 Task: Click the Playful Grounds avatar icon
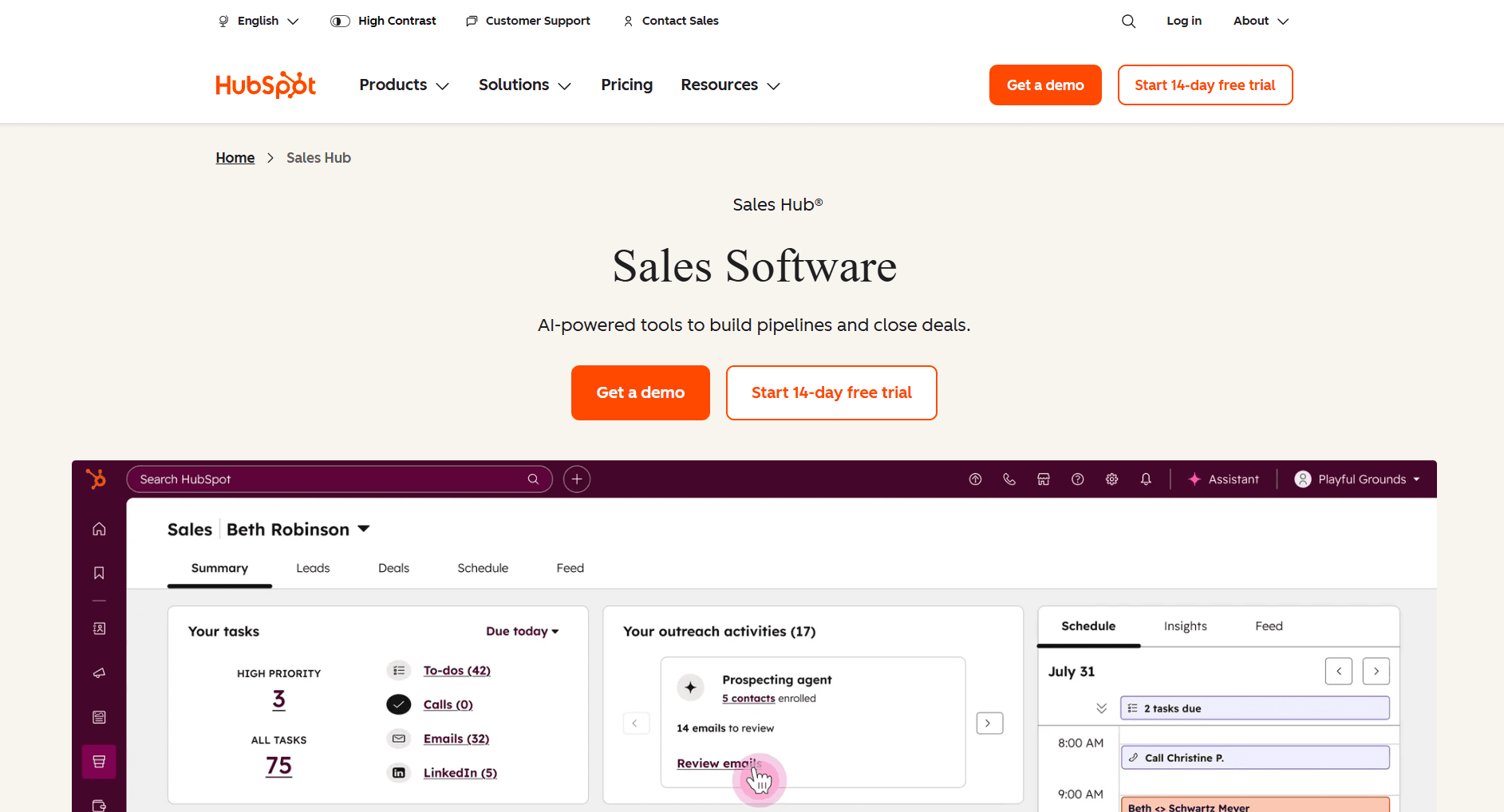coord(1303,479)
